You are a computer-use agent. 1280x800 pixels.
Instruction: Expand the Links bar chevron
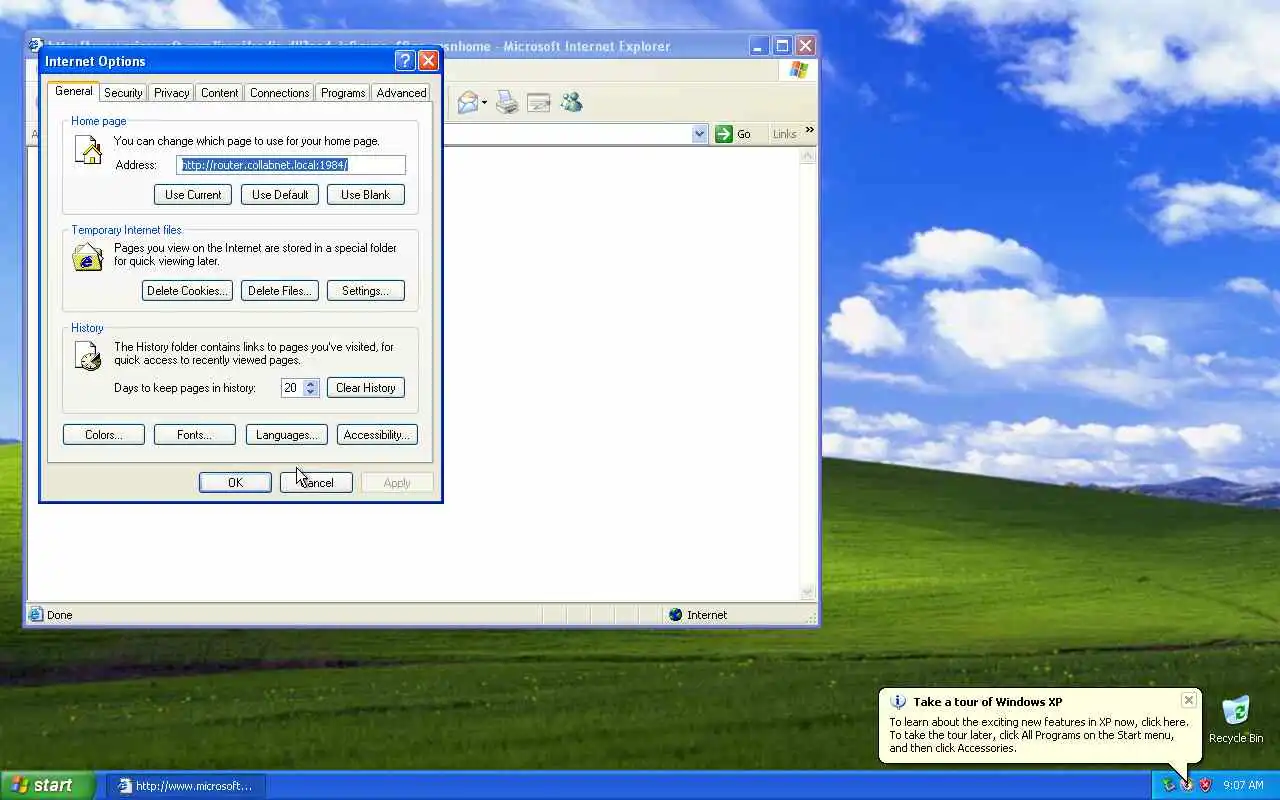(809, 130)
